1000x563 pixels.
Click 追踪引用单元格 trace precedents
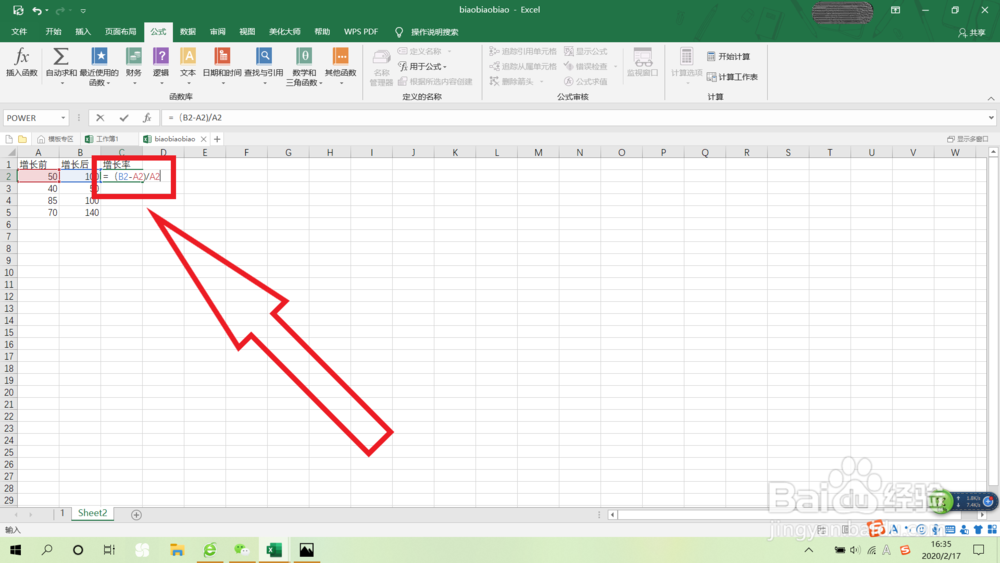(x=523, y=51)
